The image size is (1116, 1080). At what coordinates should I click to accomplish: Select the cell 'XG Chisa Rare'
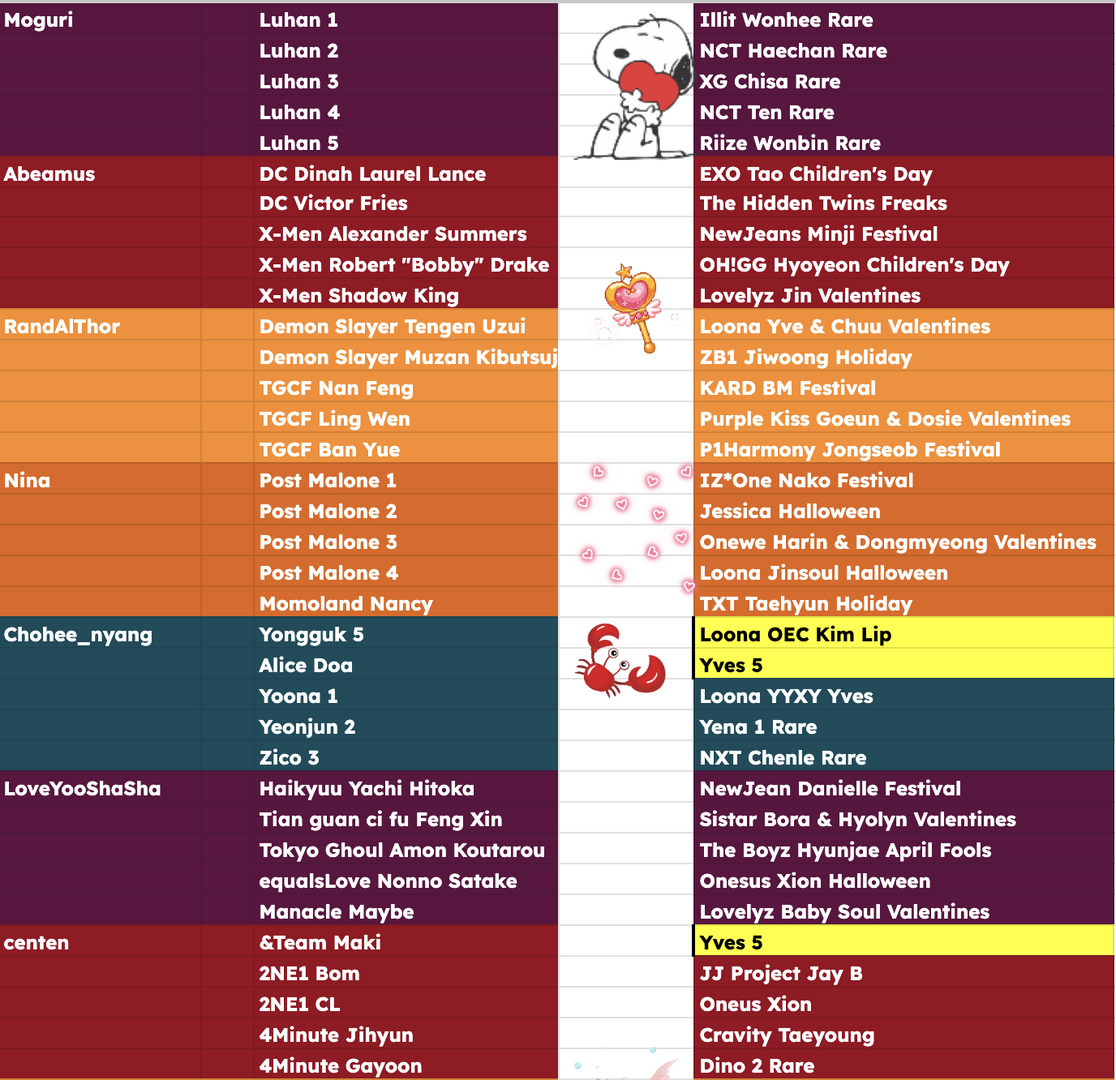[x=904, y=81]
